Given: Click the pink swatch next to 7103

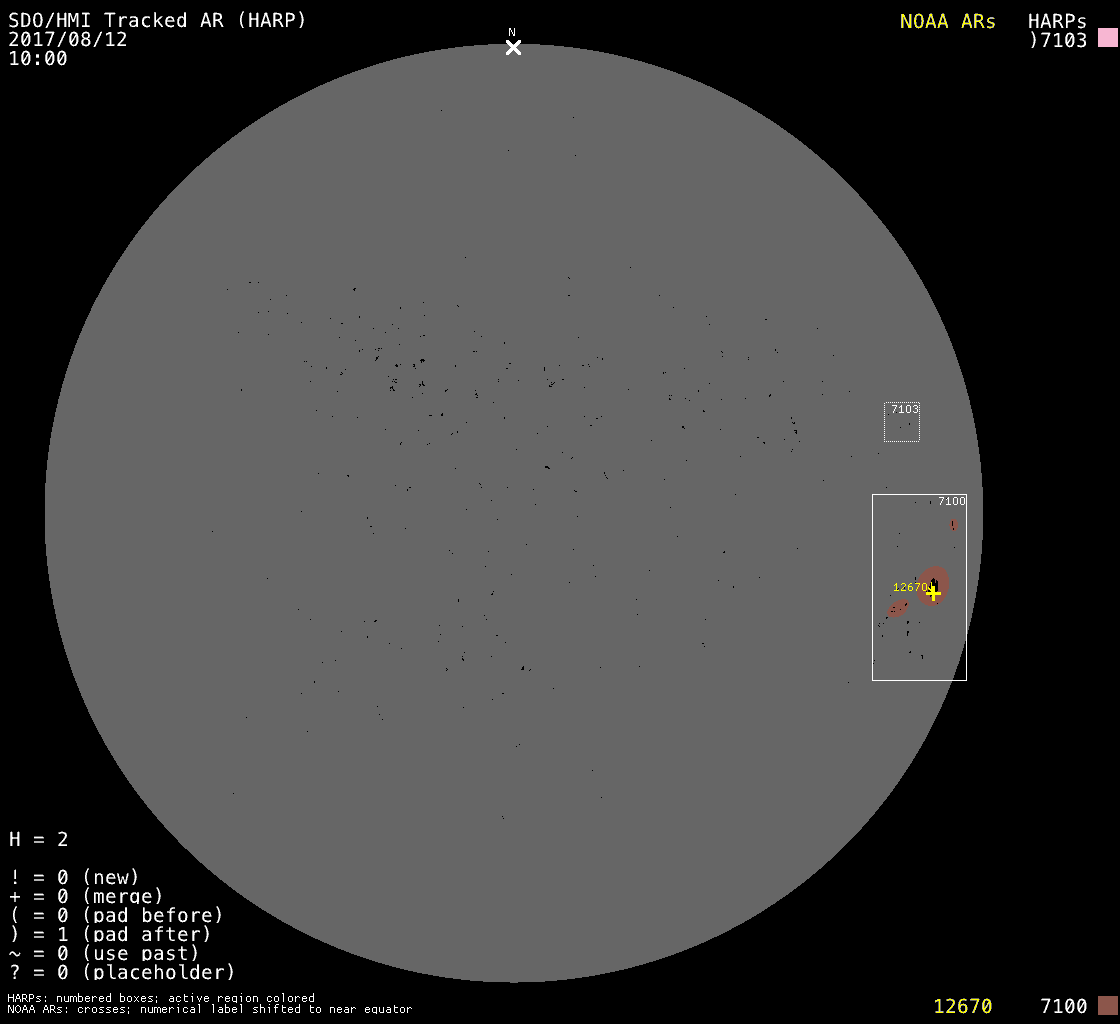Looking at the screenshot, I should [1107, 39].
